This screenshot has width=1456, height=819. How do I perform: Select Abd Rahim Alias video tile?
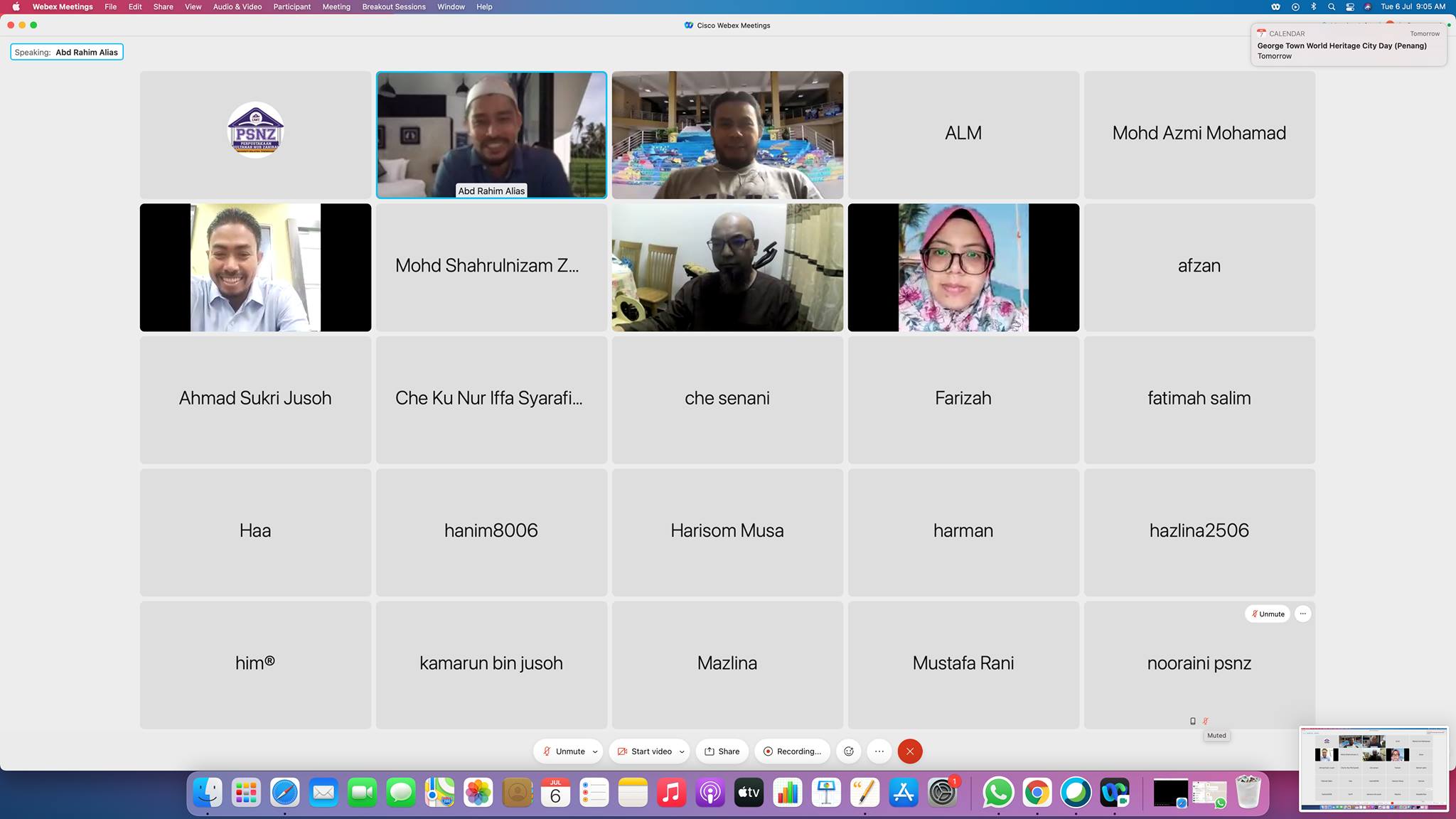coord(491,134)
